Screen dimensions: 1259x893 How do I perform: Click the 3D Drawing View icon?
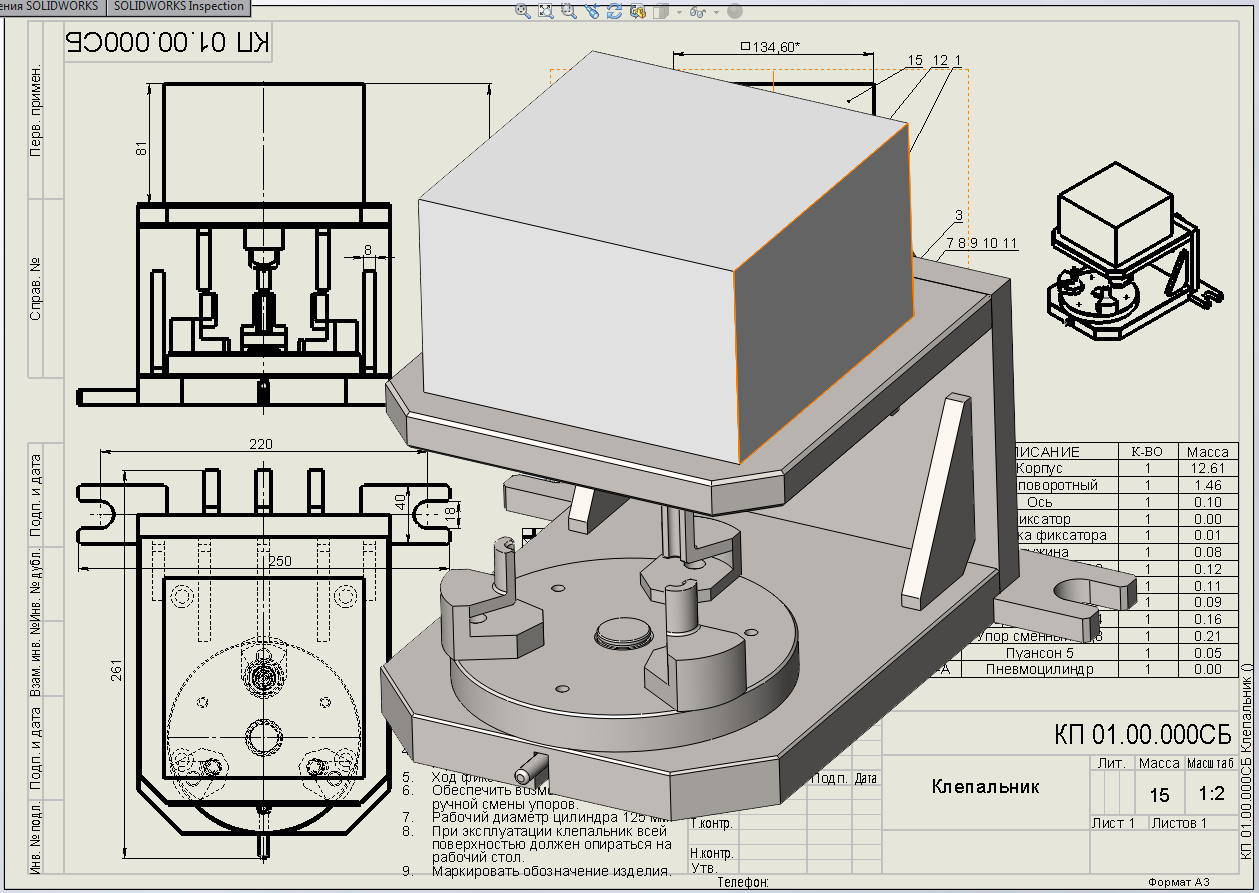point(637,11)
